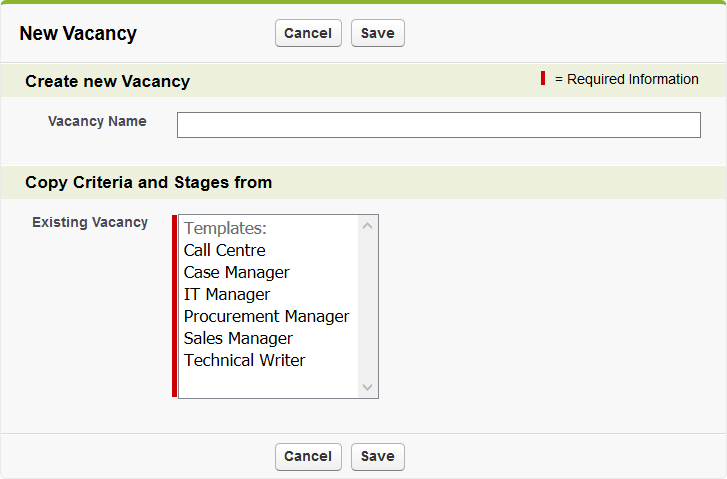Choose Case Manager from Existing Vacancy list
727x479 pixels.
[237, 272]
